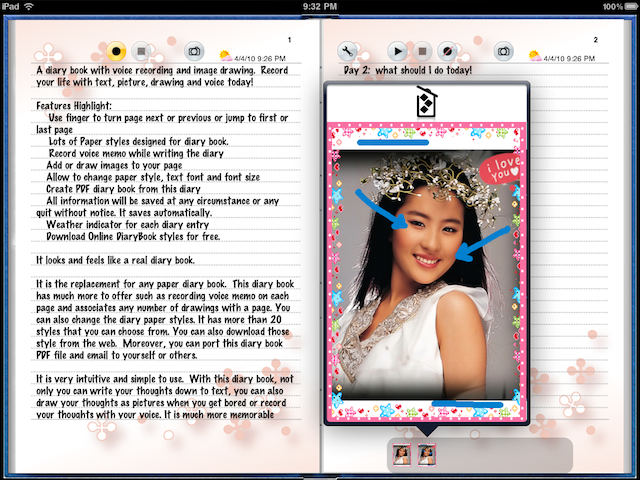
Task: Tap the weather indicator on left page
Action: click(225, 56)
